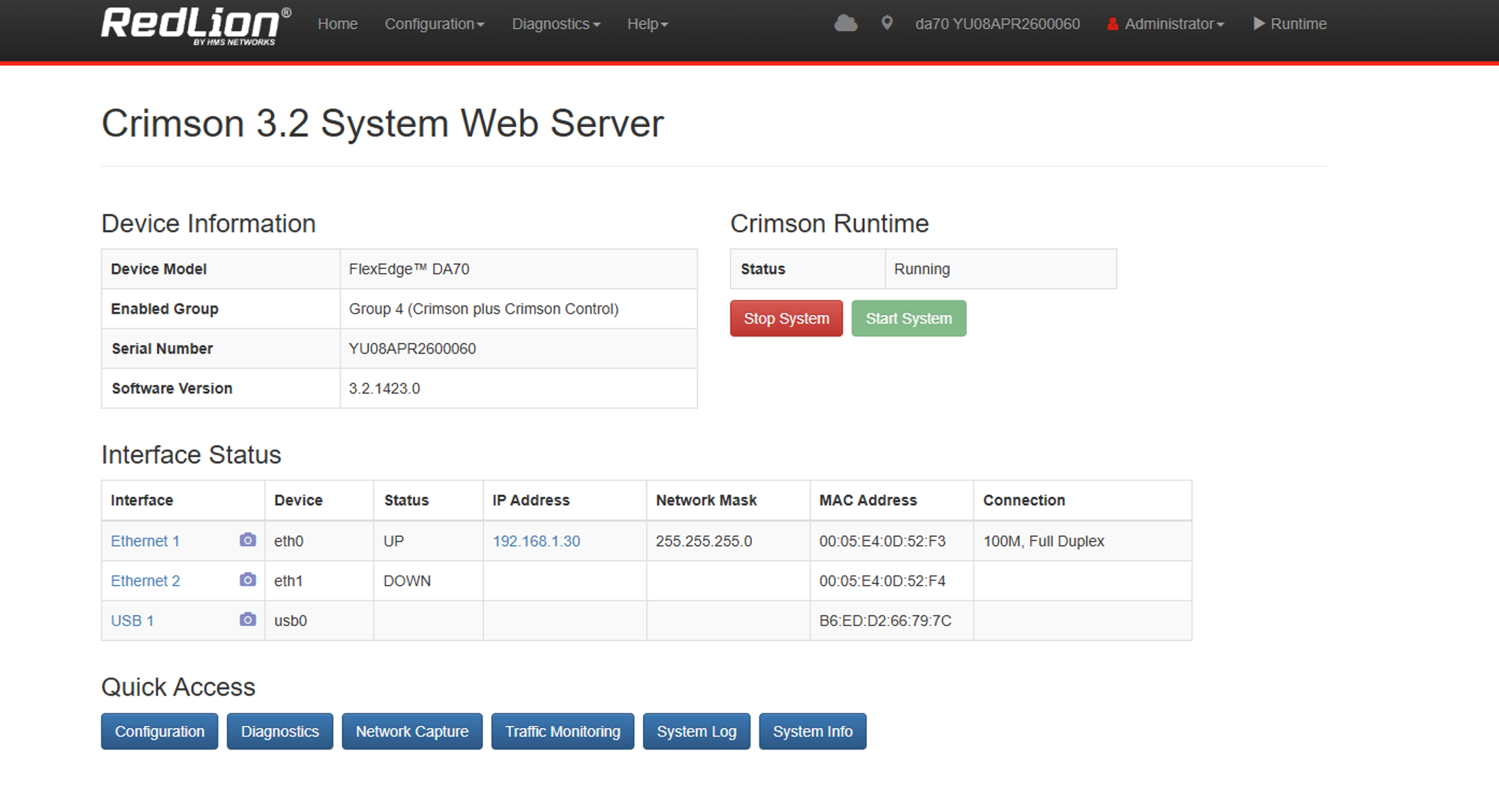This screenshot has width=1499, height=812.
Task: Click the Runtime play triangle icon
Action: point(1258,24)
